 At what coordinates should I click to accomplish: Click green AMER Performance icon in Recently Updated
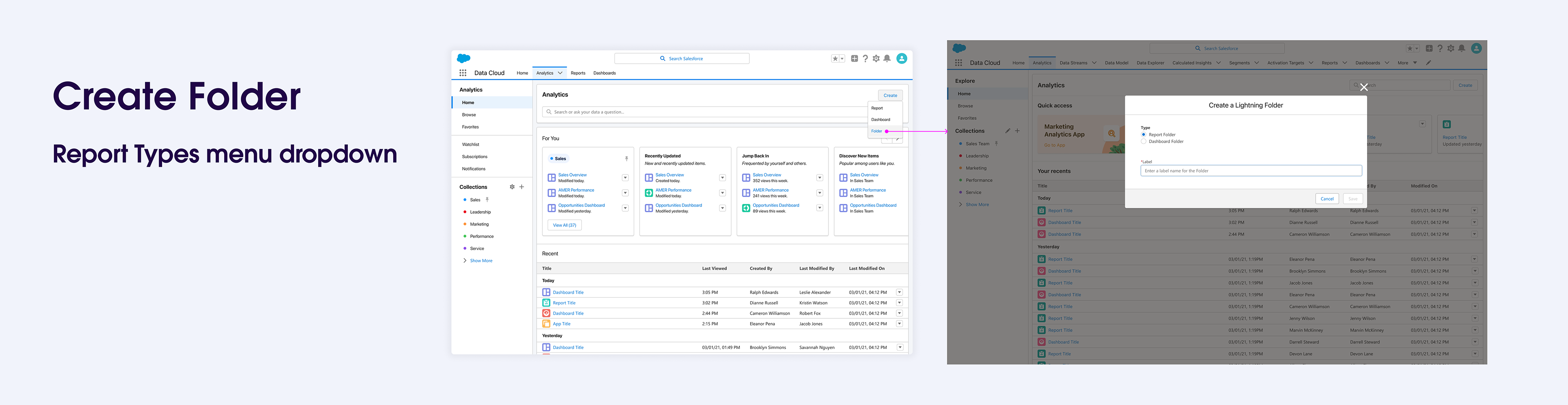tap(649, 193)
